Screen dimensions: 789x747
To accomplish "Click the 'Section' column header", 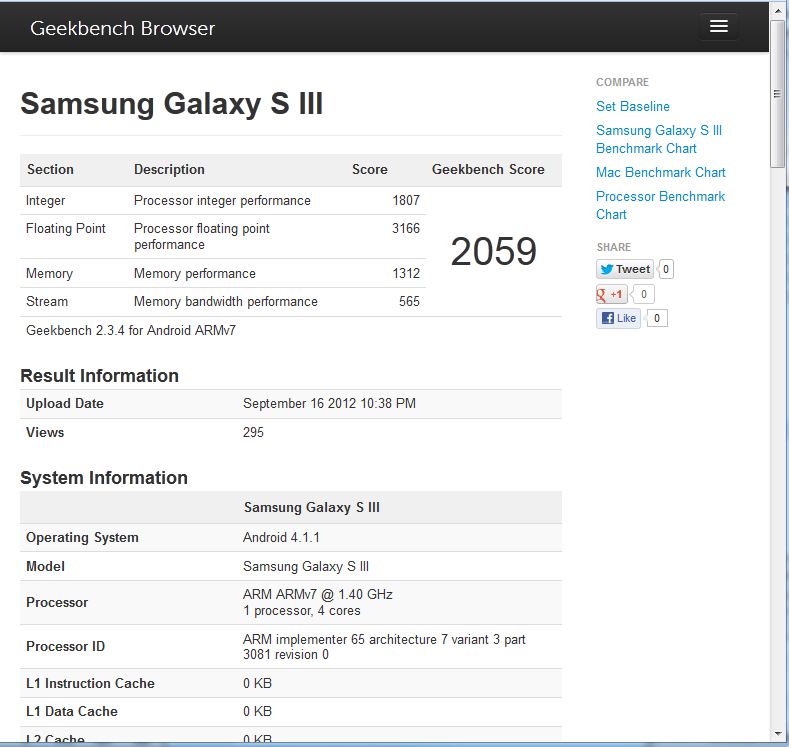I will coord(50,170).
